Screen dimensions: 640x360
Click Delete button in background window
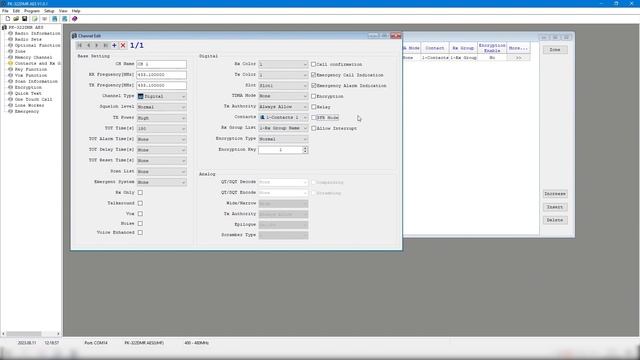pyautogui.click(x=555, y=220)
